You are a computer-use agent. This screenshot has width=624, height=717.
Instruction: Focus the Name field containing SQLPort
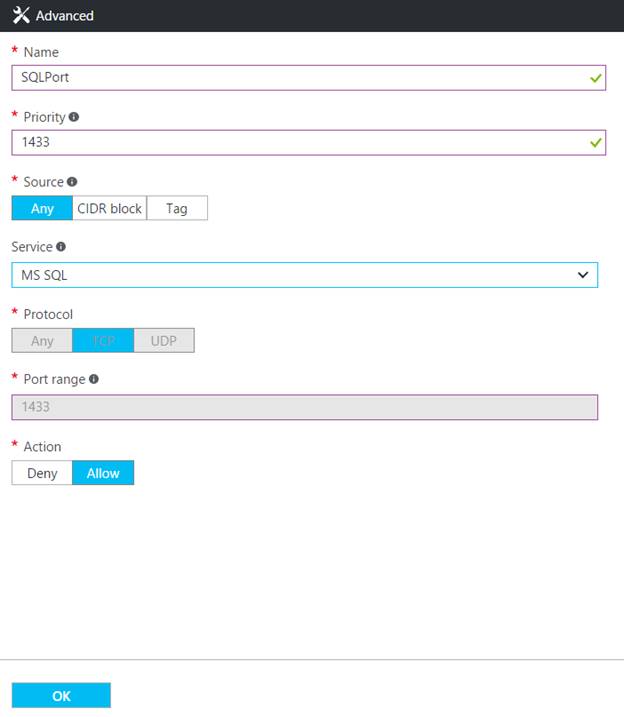pyautogui.click(x=300, y=78)
